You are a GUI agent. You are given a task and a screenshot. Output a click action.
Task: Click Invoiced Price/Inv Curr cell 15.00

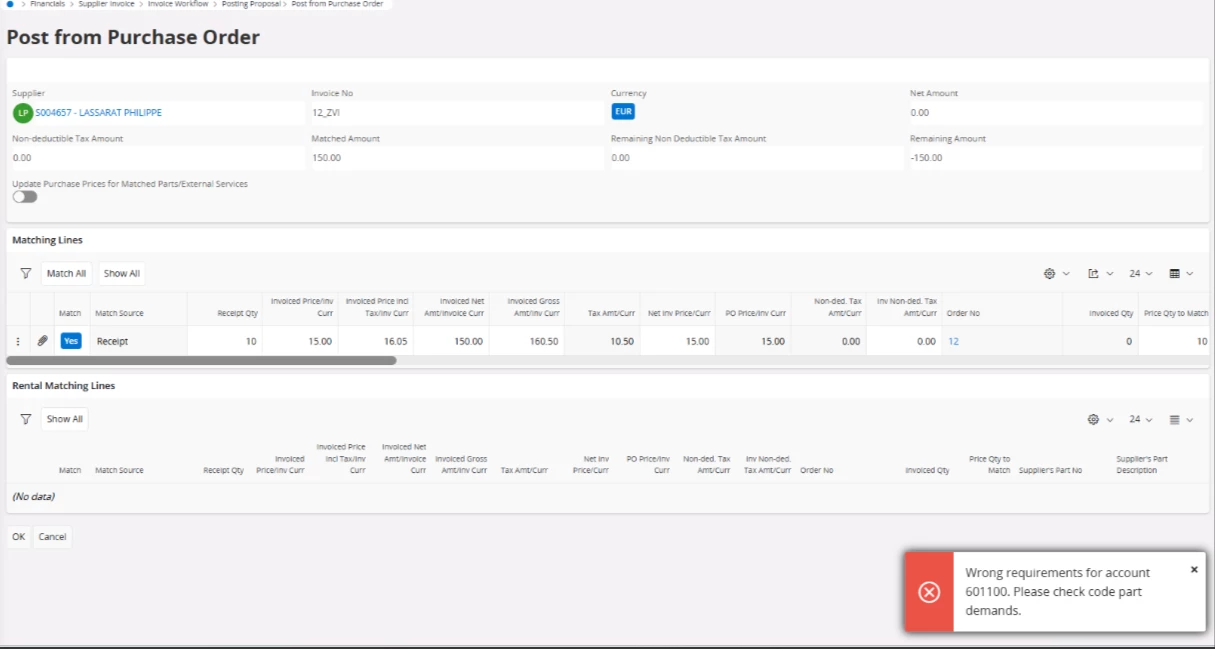pyautogui.click(x=300, y=341)
